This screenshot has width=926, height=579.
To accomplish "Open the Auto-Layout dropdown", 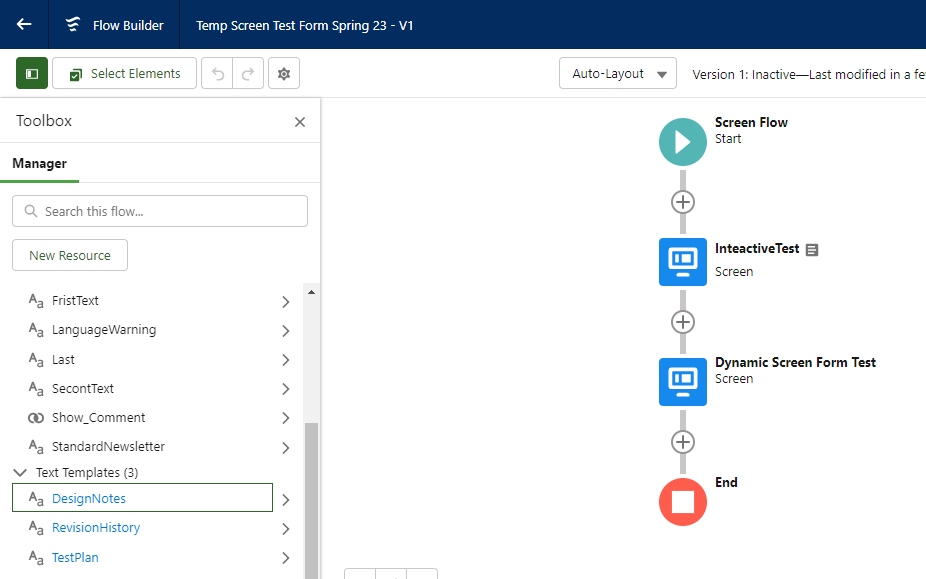I will [x=618, y=73].
